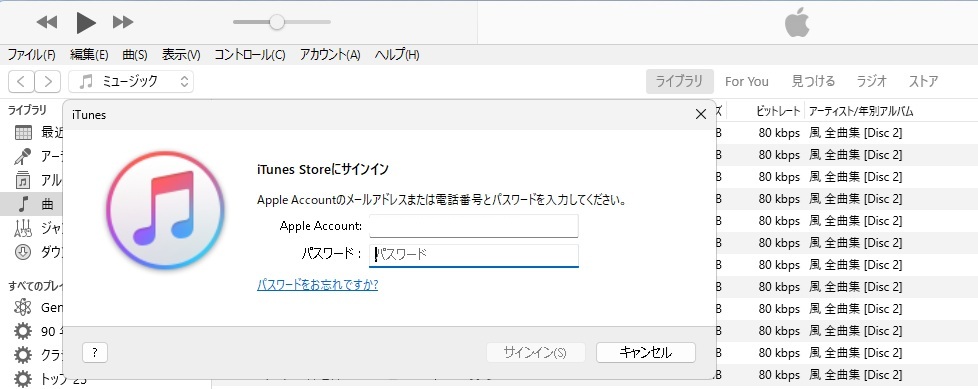Skip ahead with the fast-forward icon
Screen dimensions: 978x389
tap(123, 22)
